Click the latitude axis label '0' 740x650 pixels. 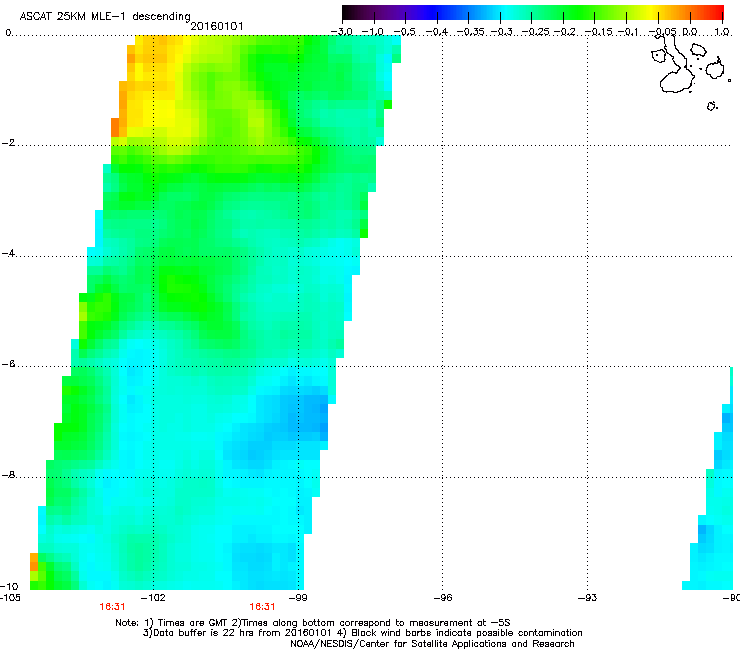click(x=8, y=33)
